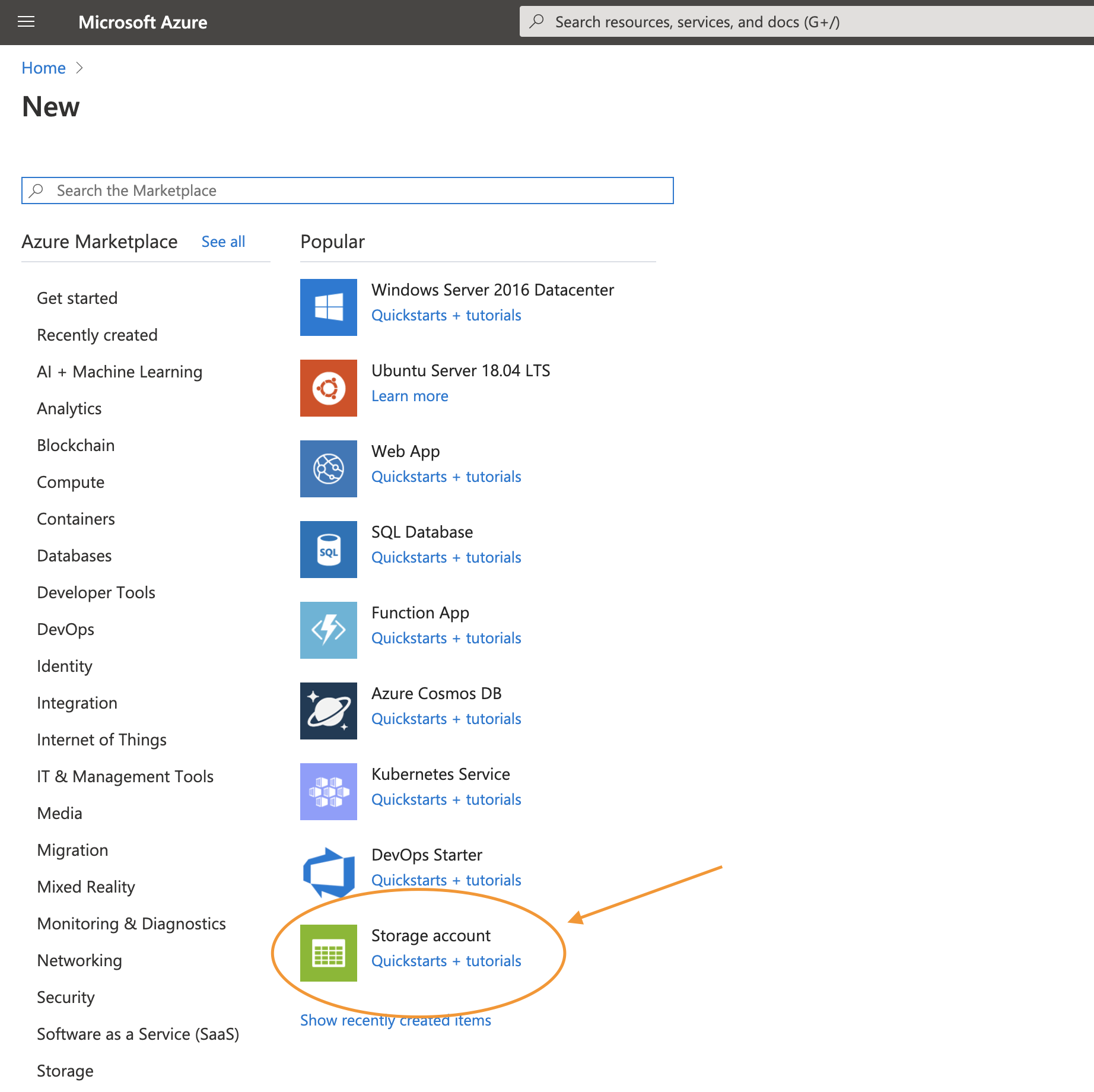The image size is (1094, 1092).
Task: Click the SQL Database icon
Action: coord(329,550)
